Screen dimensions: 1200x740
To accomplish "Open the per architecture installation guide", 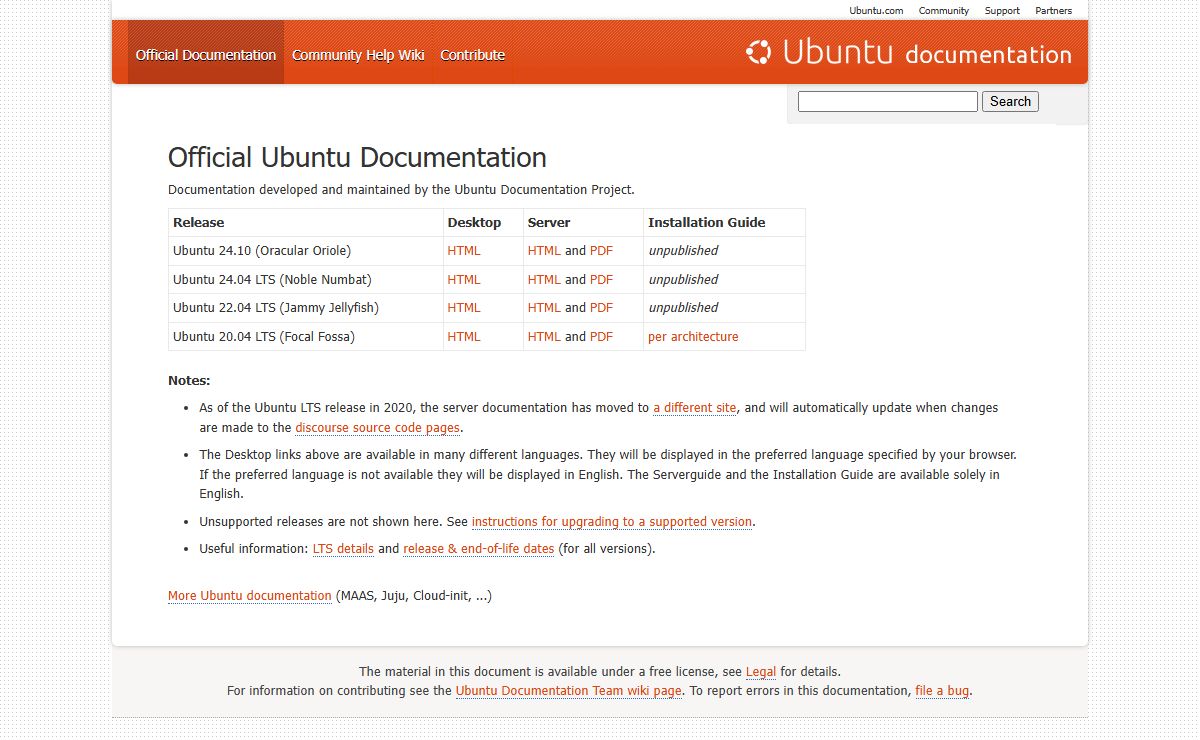I will (693, 337).
